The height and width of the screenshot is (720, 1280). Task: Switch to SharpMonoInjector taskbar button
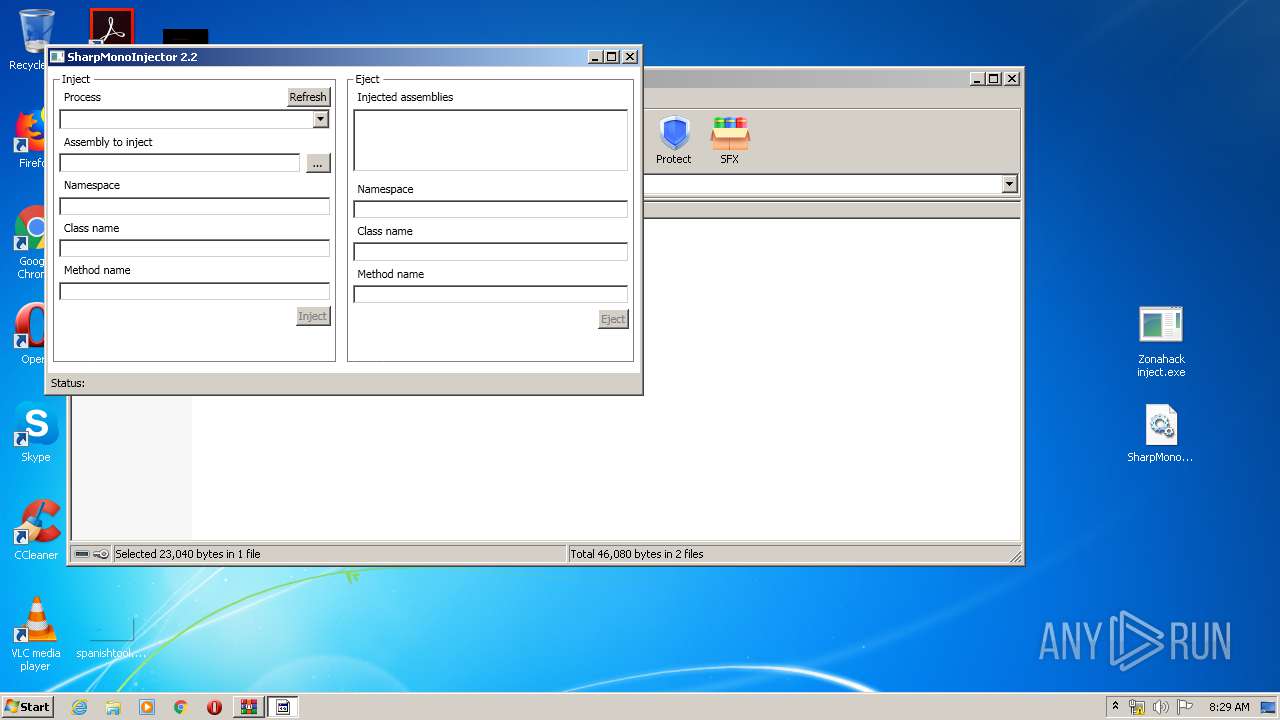pos(283,707)
